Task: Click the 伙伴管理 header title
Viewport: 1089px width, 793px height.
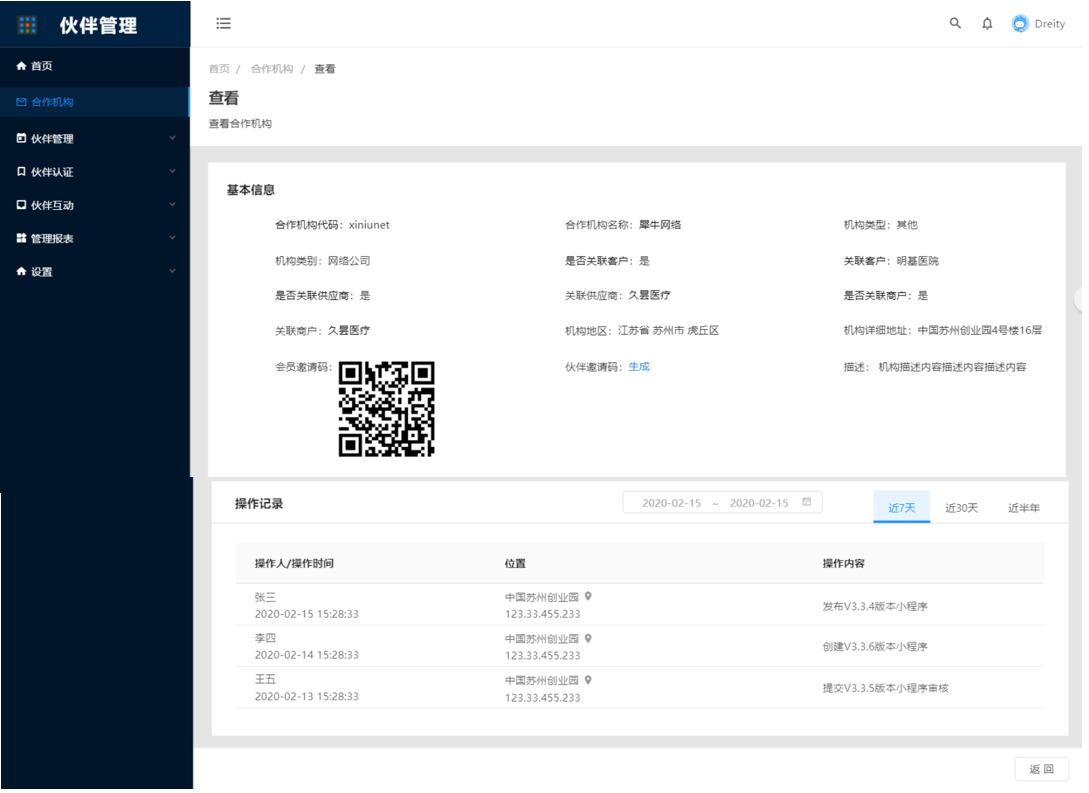Action: coord(98,26)
